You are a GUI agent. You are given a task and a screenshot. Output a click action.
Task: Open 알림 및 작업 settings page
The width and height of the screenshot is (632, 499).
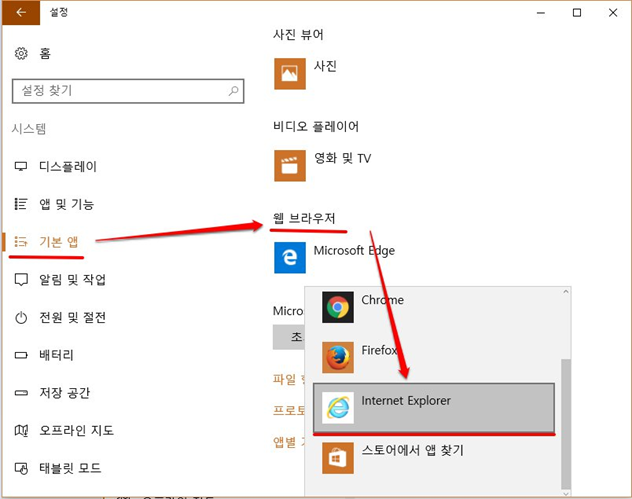point(73,279)
